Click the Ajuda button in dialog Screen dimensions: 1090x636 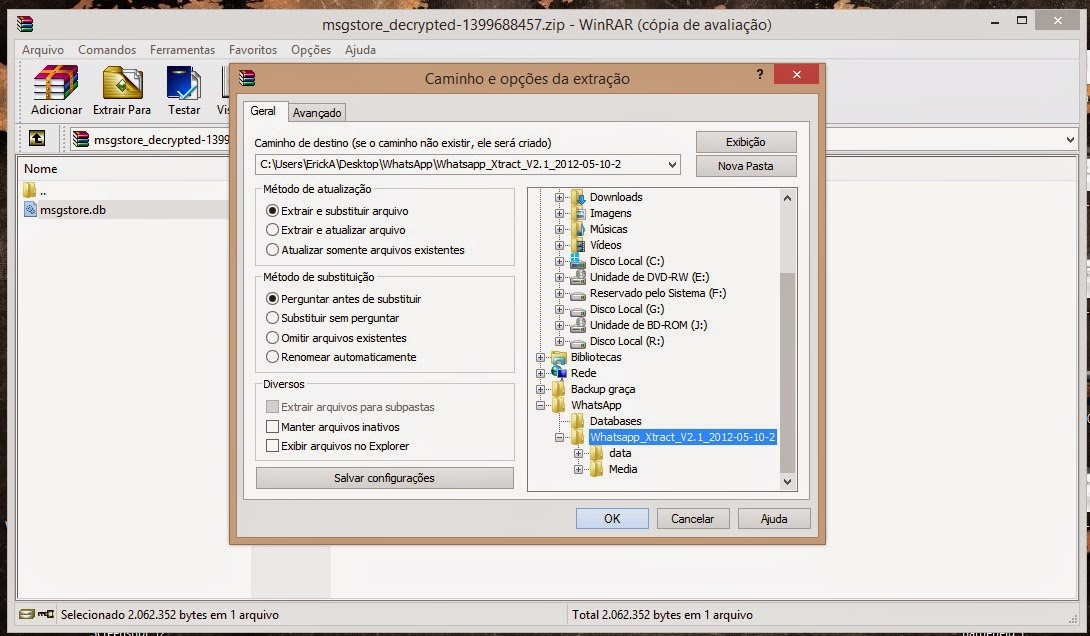[774, 519]
